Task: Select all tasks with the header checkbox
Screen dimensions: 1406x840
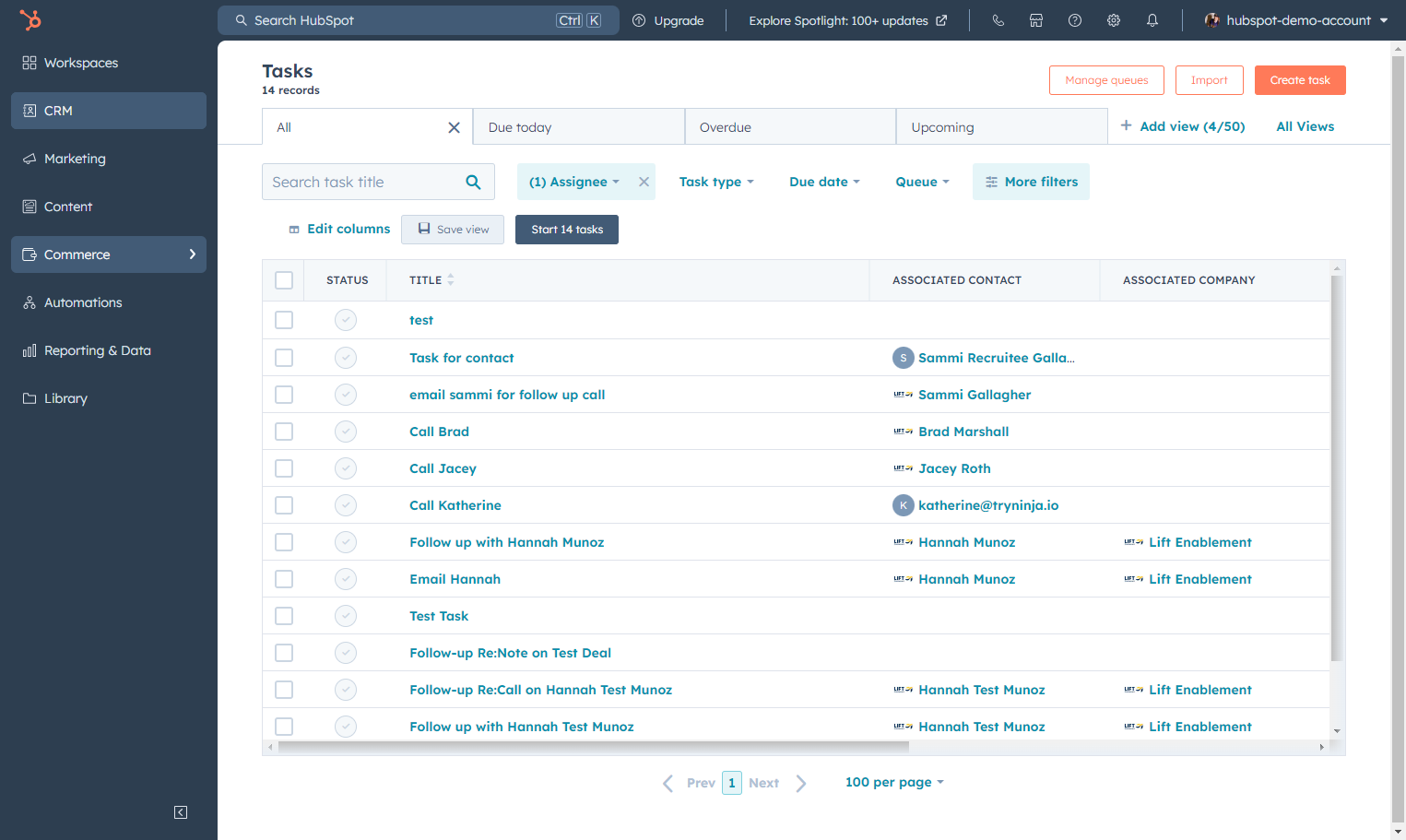Action: coord(284,280)
